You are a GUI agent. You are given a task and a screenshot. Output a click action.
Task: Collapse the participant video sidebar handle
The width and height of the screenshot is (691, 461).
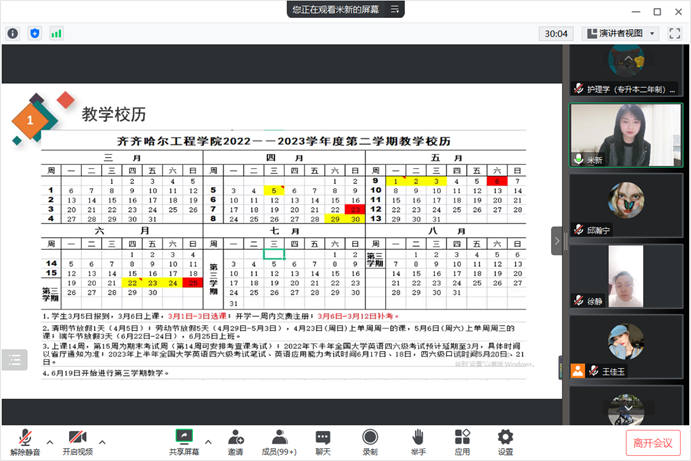[557, 241]
